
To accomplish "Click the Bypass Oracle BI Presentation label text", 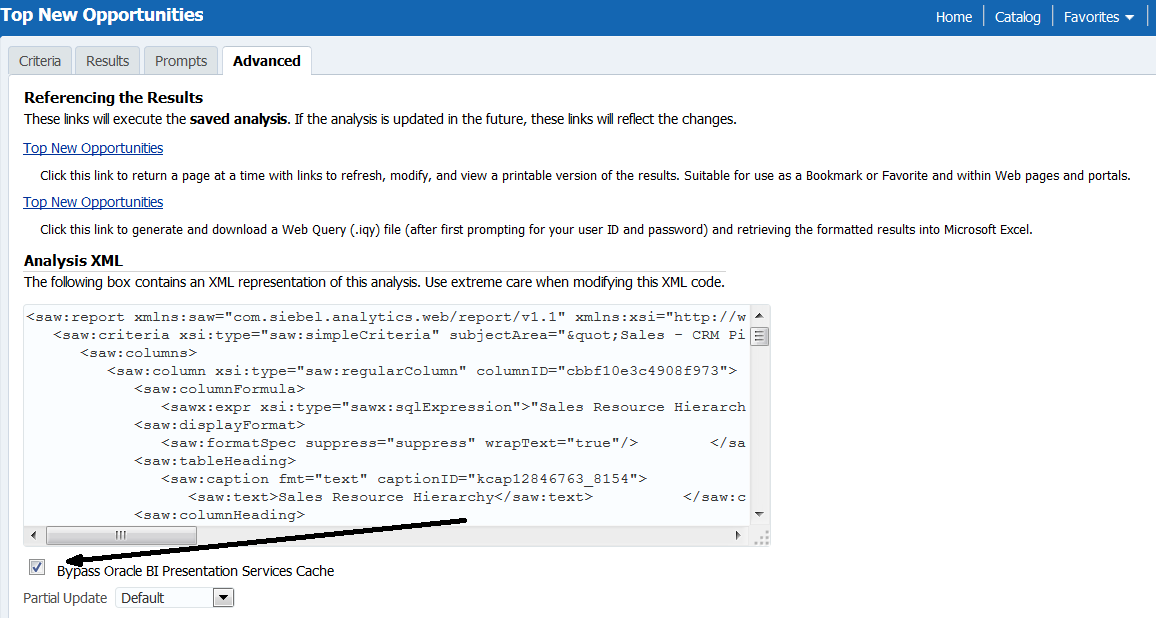I will (195, 571).
